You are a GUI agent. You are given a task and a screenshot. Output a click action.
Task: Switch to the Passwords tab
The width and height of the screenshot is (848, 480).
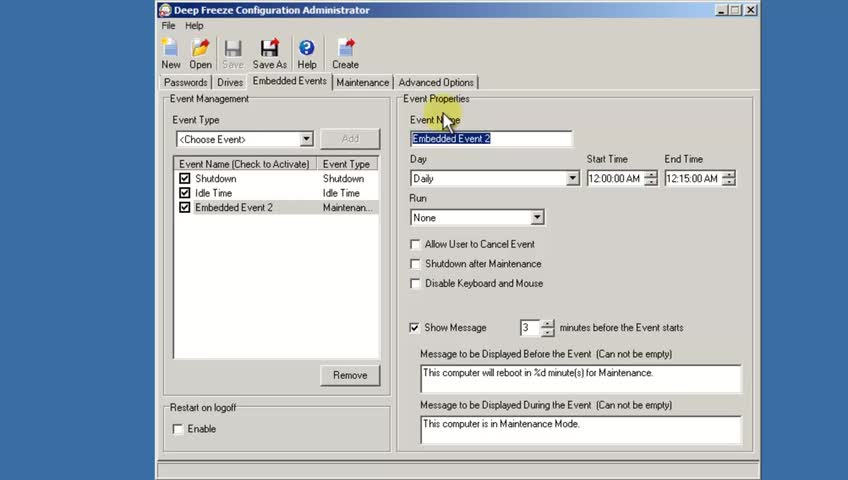click(x=186, y=82)
